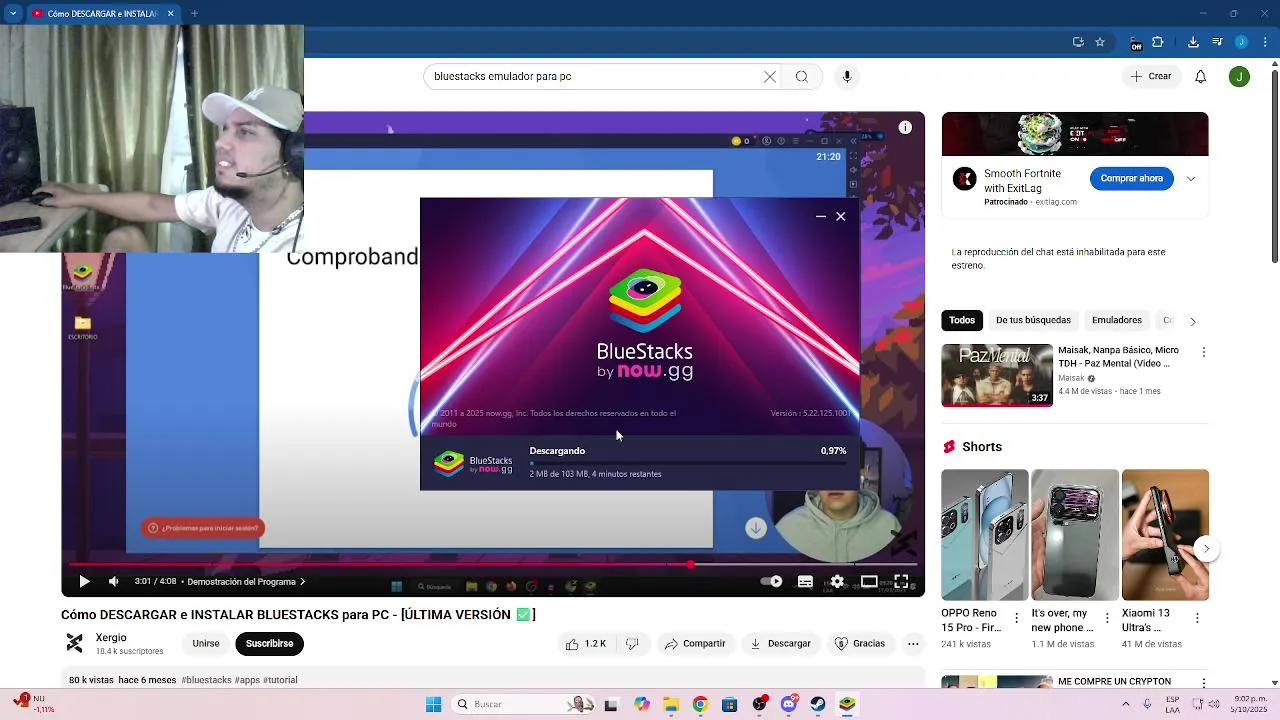1280x720 pixels.
Task: Click the install app icon in address bar
Action: (1078, 42)
